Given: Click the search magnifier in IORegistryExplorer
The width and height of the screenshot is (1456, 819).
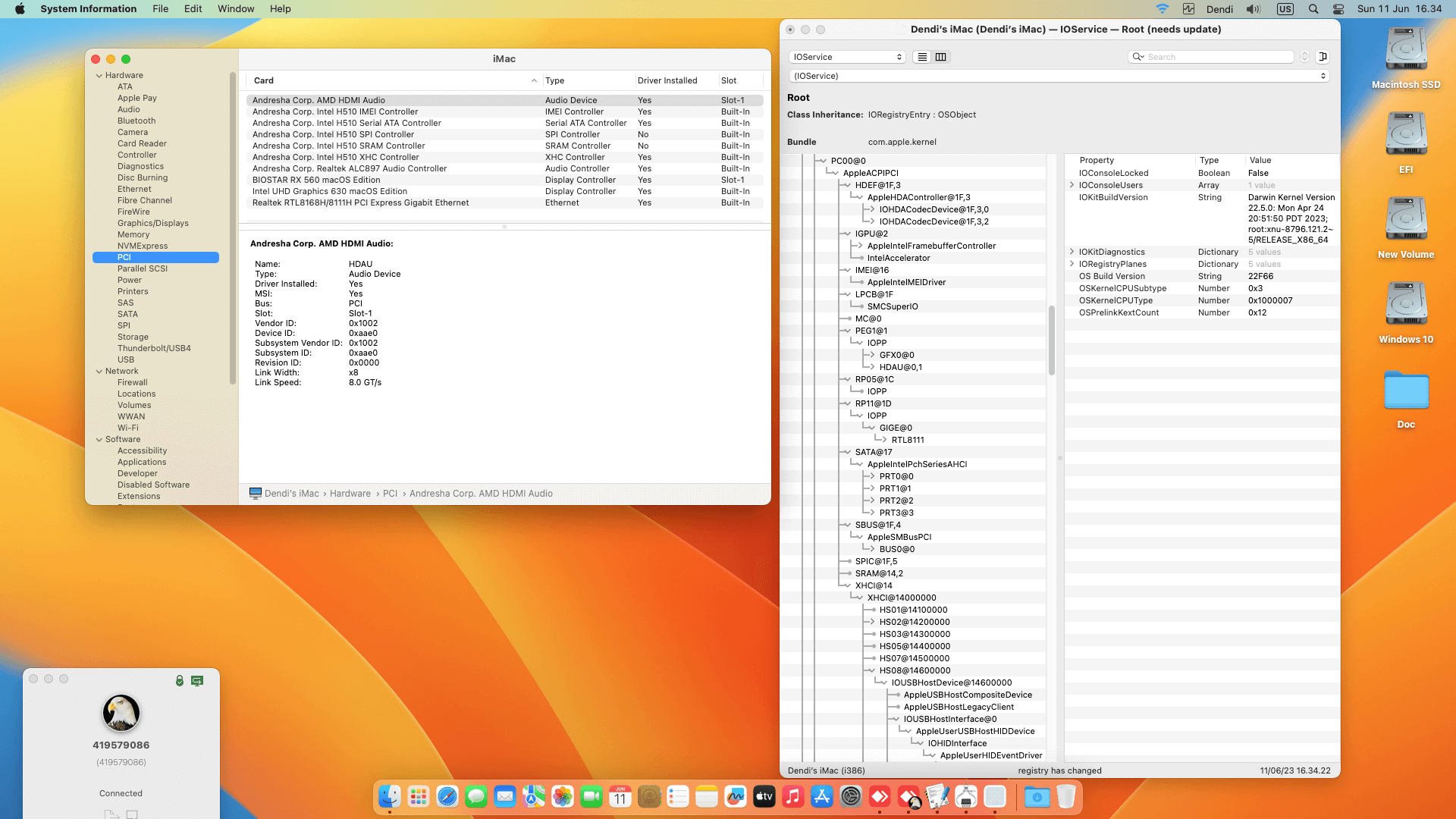Looking at the screenshot, I should click(1138, 57).
